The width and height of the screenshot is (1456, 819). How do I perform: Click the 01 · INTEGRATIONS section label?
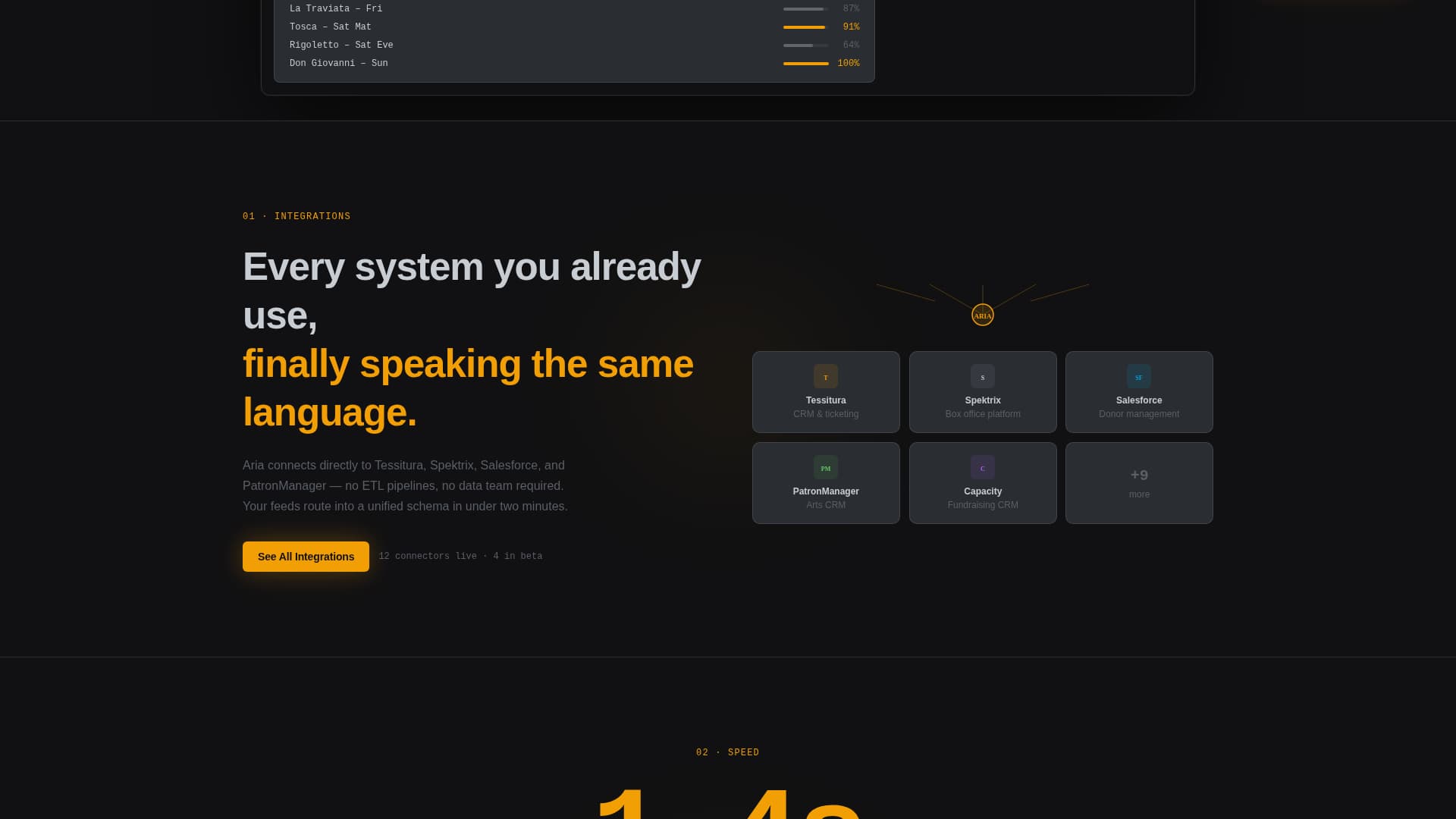click(297, 217)
